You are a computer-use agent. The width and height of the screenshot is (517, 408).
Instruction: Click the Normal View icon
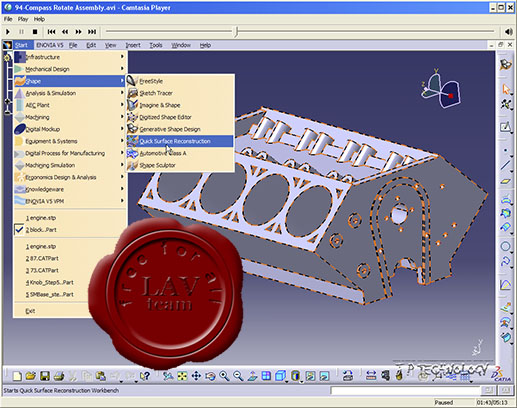[x=252, y=376]
